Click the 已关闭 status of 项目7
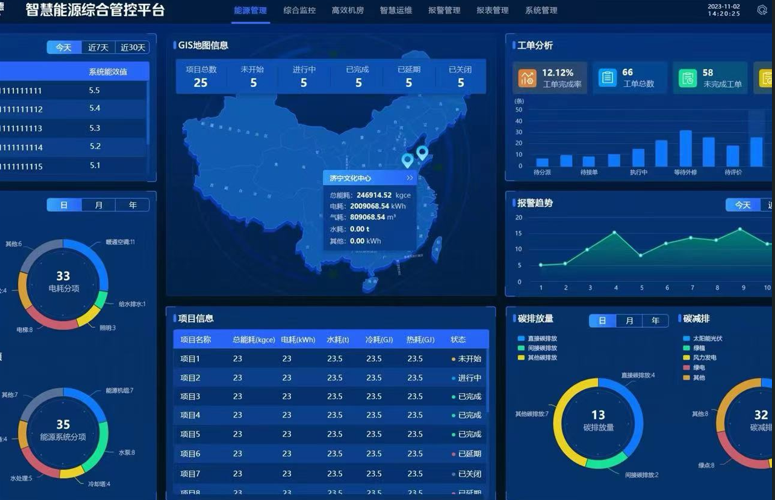The height and width of the screenshot is (500, 775). [467, 474]
